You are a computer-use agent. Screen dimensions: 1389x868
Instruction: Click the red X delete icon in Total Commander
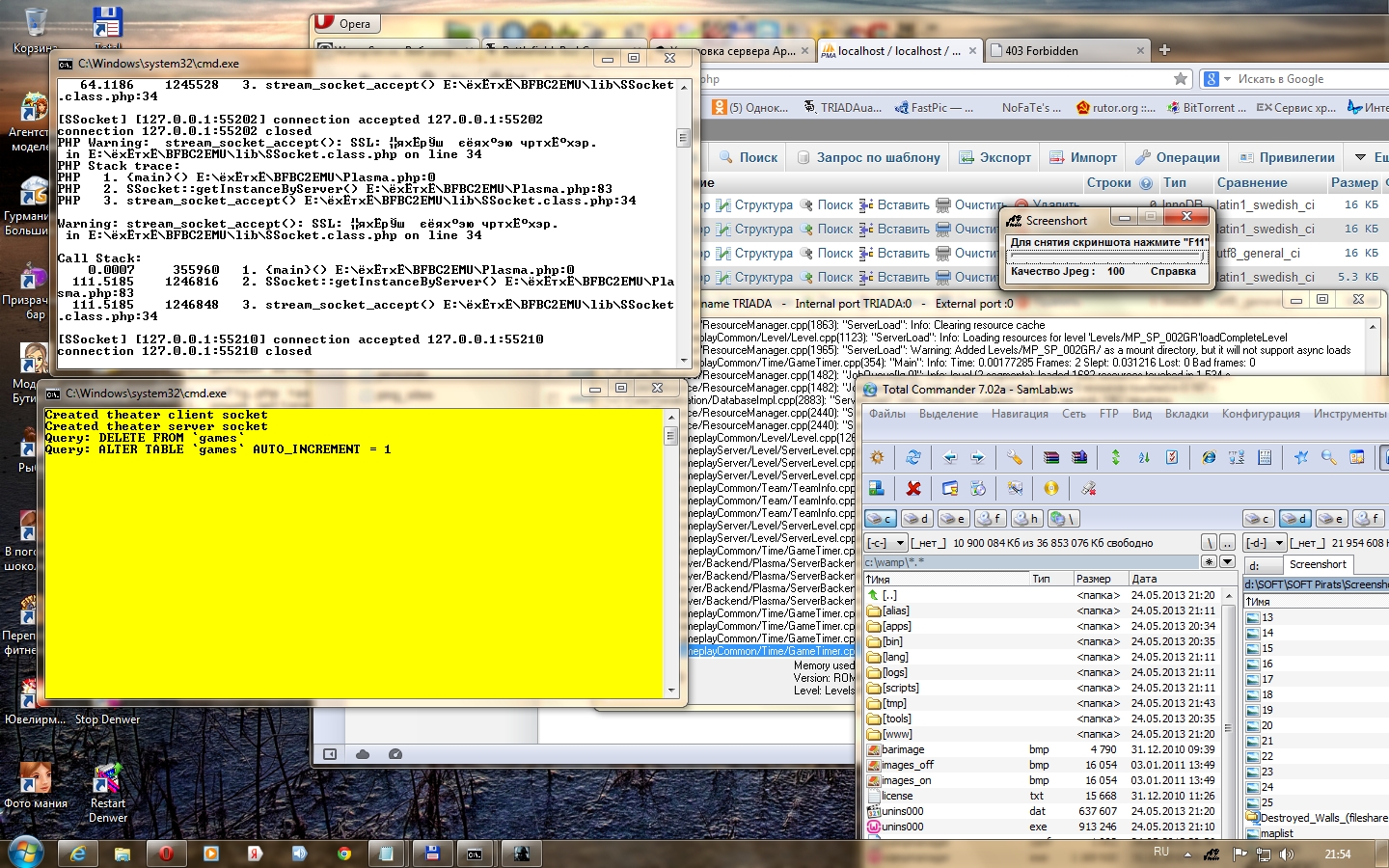913,488
